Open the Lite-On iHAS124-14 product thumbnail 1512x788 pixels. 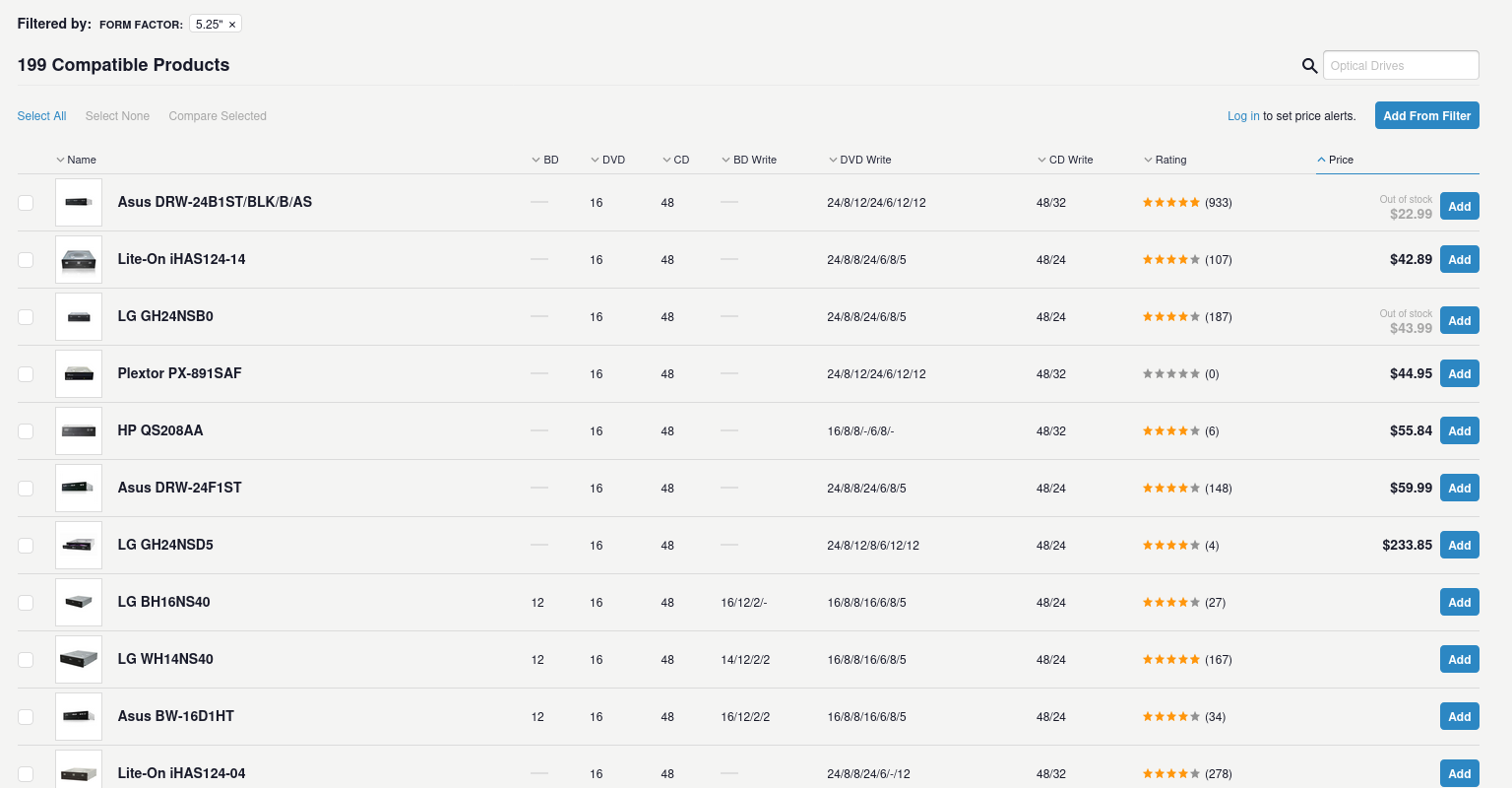click(79, 259)
